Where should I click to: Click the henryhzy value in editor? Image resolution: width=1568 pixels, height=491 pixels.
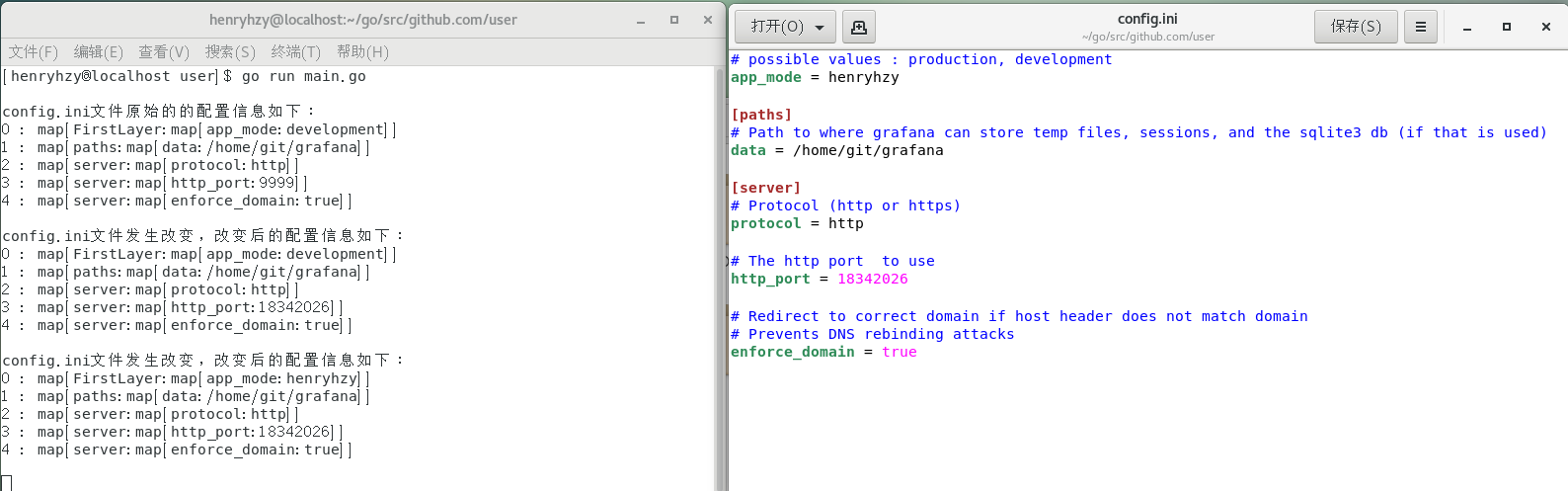point(863,78)
